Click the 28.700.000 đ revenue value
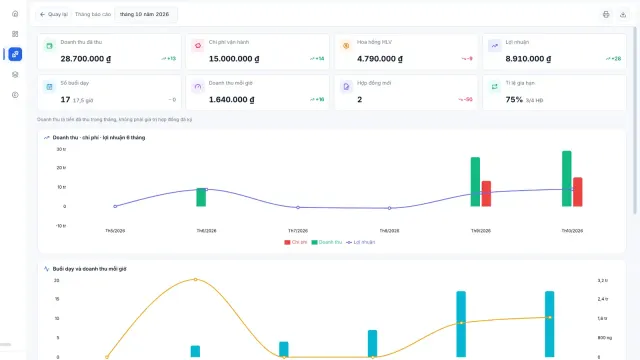Image resolution: width=640 pixels, height=360 pixels. pyautogui.click(x=86, y=59)
